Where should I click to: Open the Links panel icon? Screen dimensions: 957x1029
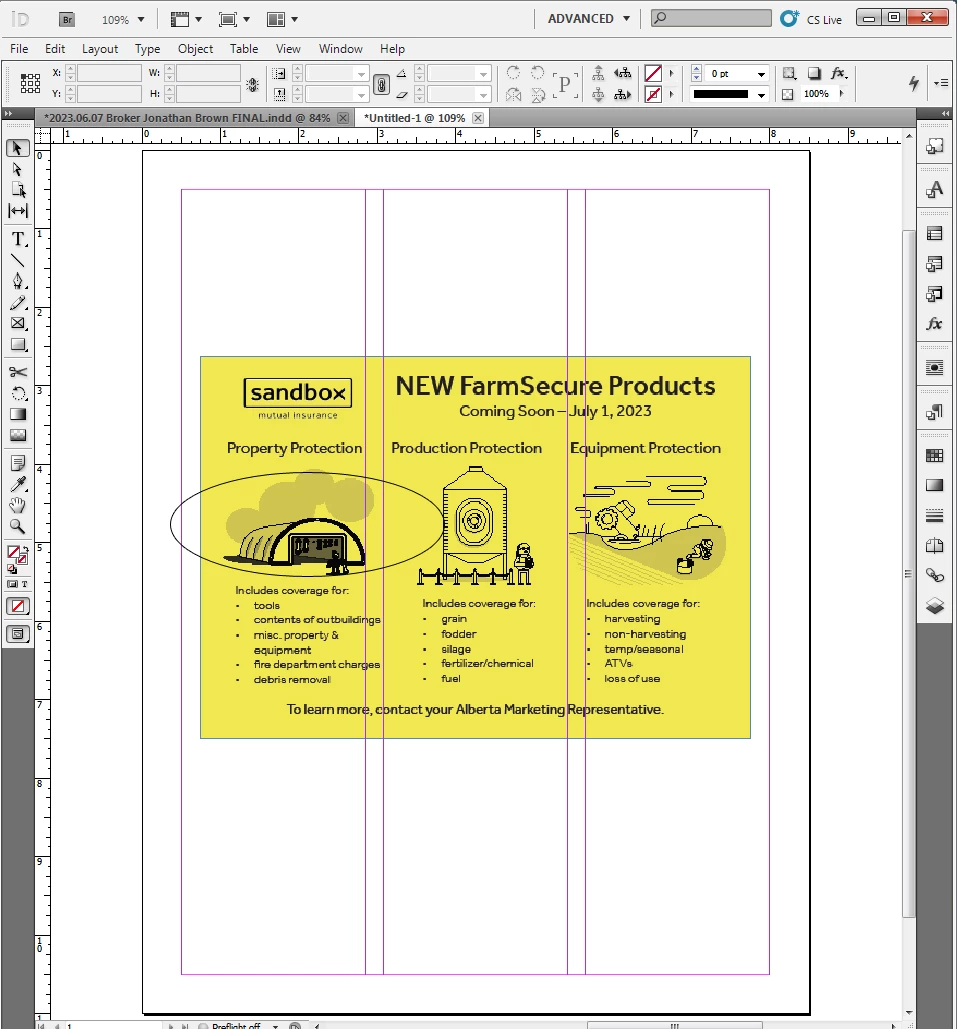[935, 576]
